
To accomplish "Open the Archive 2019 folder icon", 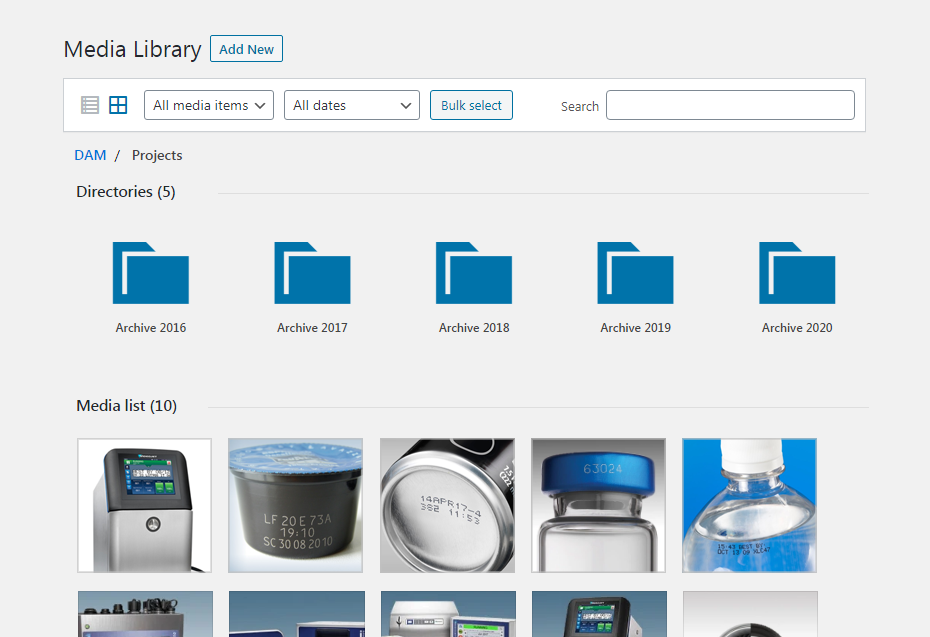I will (x=635, y=273).
